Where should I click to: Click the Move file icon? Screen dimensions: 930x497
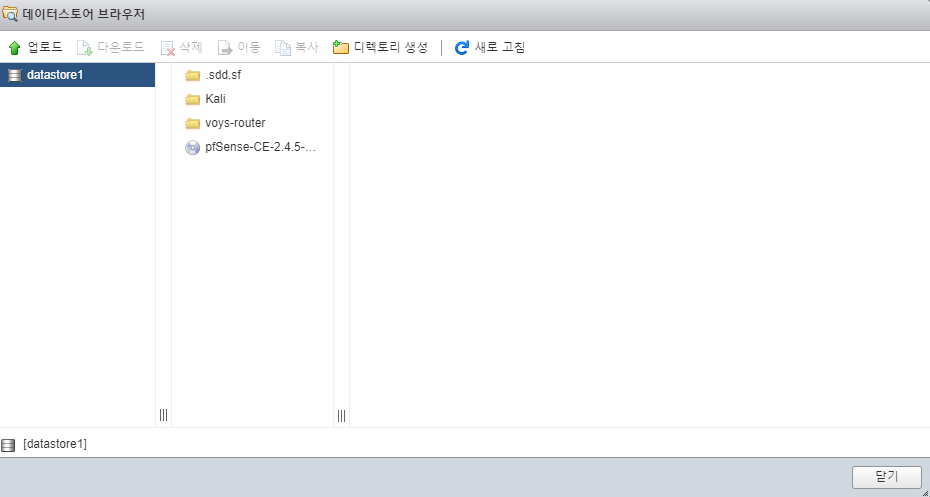(225, 48)
